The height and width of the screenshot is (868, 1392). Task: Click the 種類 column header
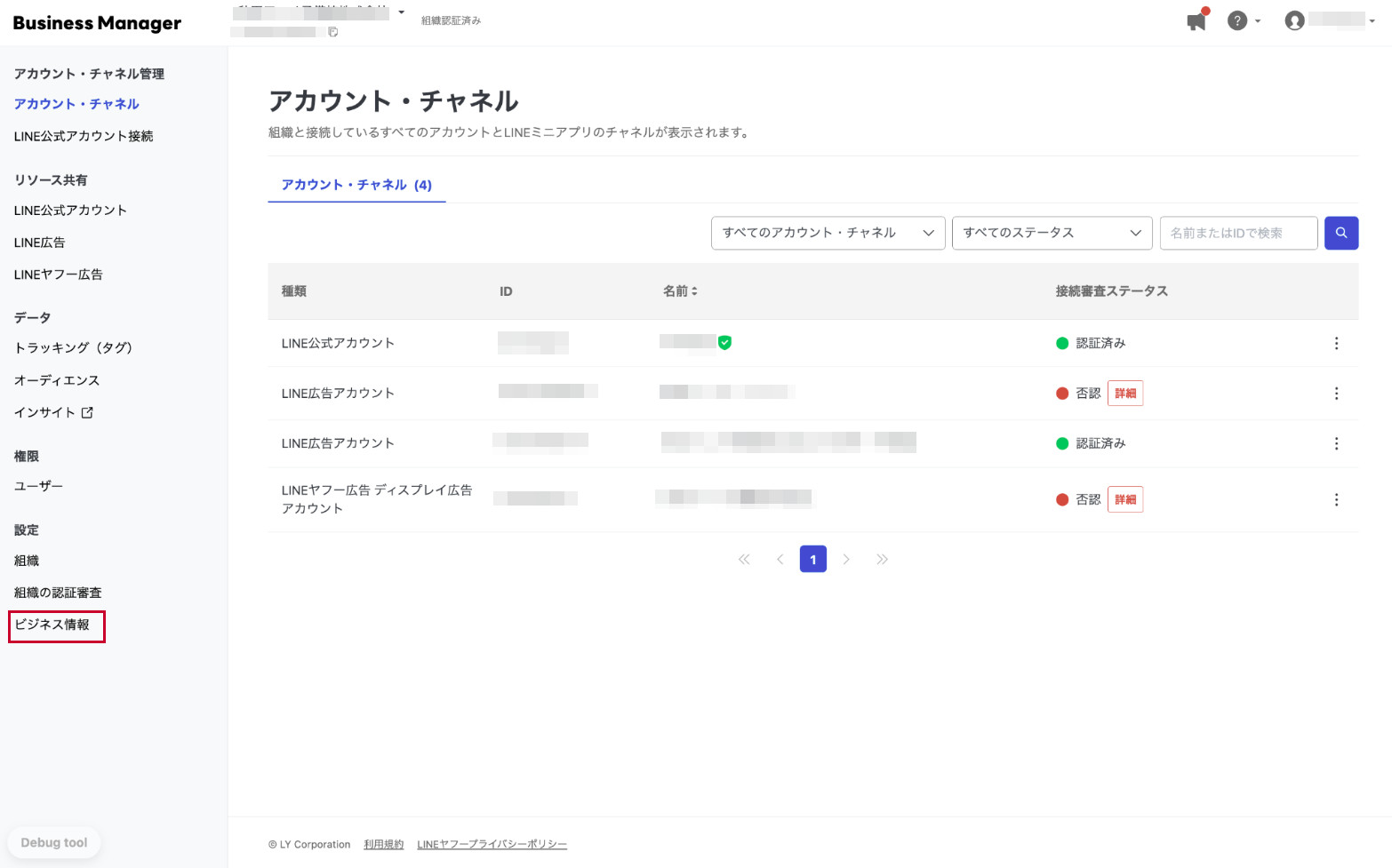[x=294, y=291]
